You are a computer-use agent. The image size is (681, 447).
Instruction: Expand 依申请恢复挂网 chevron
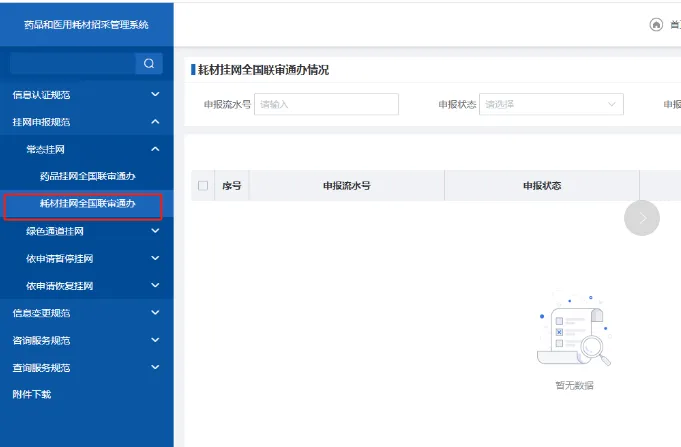pos(155,285)
